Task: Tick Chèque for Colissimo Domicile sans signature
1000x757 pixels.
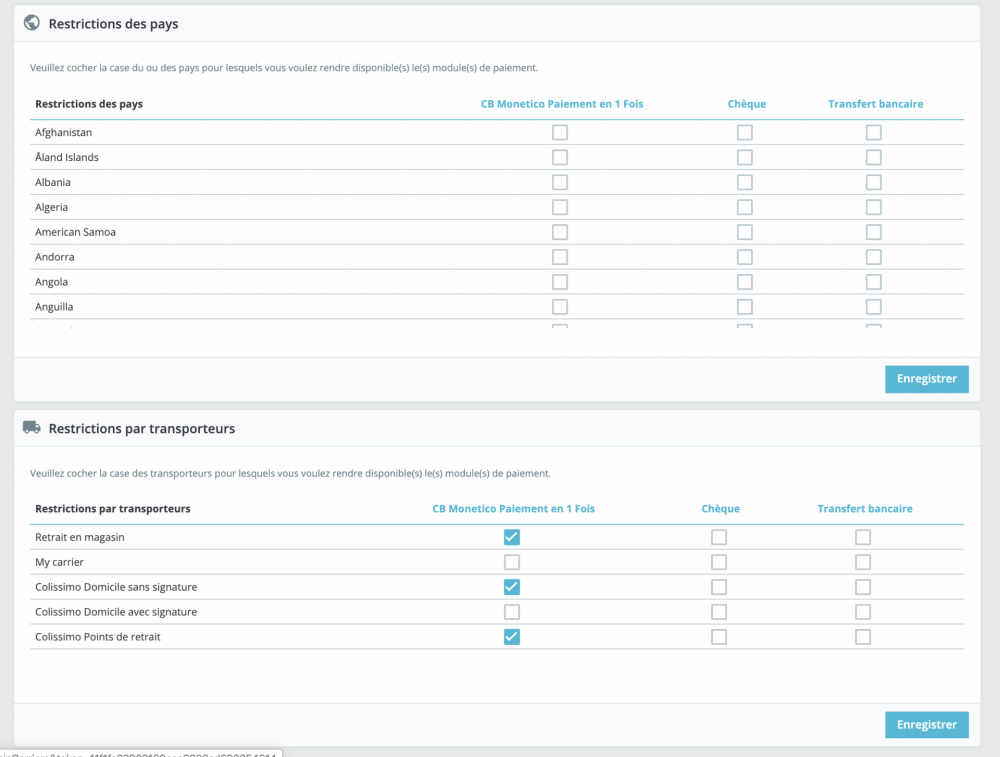Action: pos(719,587)
